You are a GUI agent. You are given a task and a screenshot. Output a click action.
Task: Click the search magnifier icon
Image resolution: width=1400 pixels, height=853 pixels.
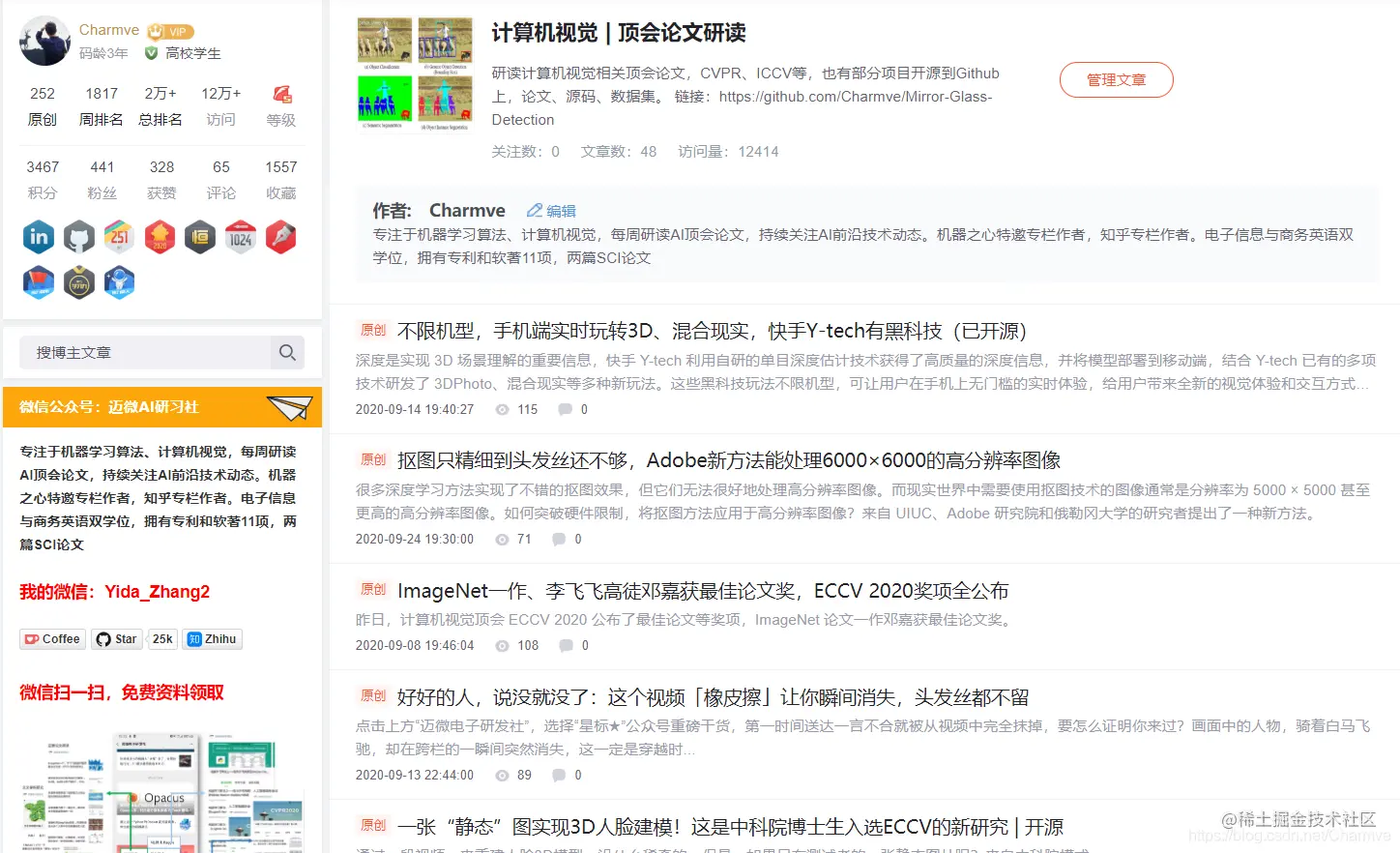click(x=286, y=352)
